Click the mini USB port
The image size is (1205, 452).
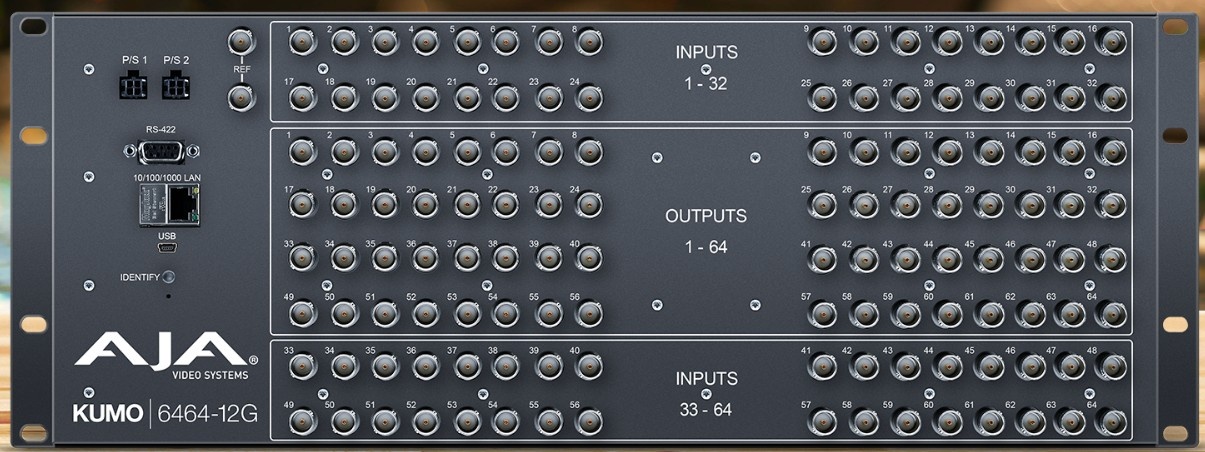[166, 247]
